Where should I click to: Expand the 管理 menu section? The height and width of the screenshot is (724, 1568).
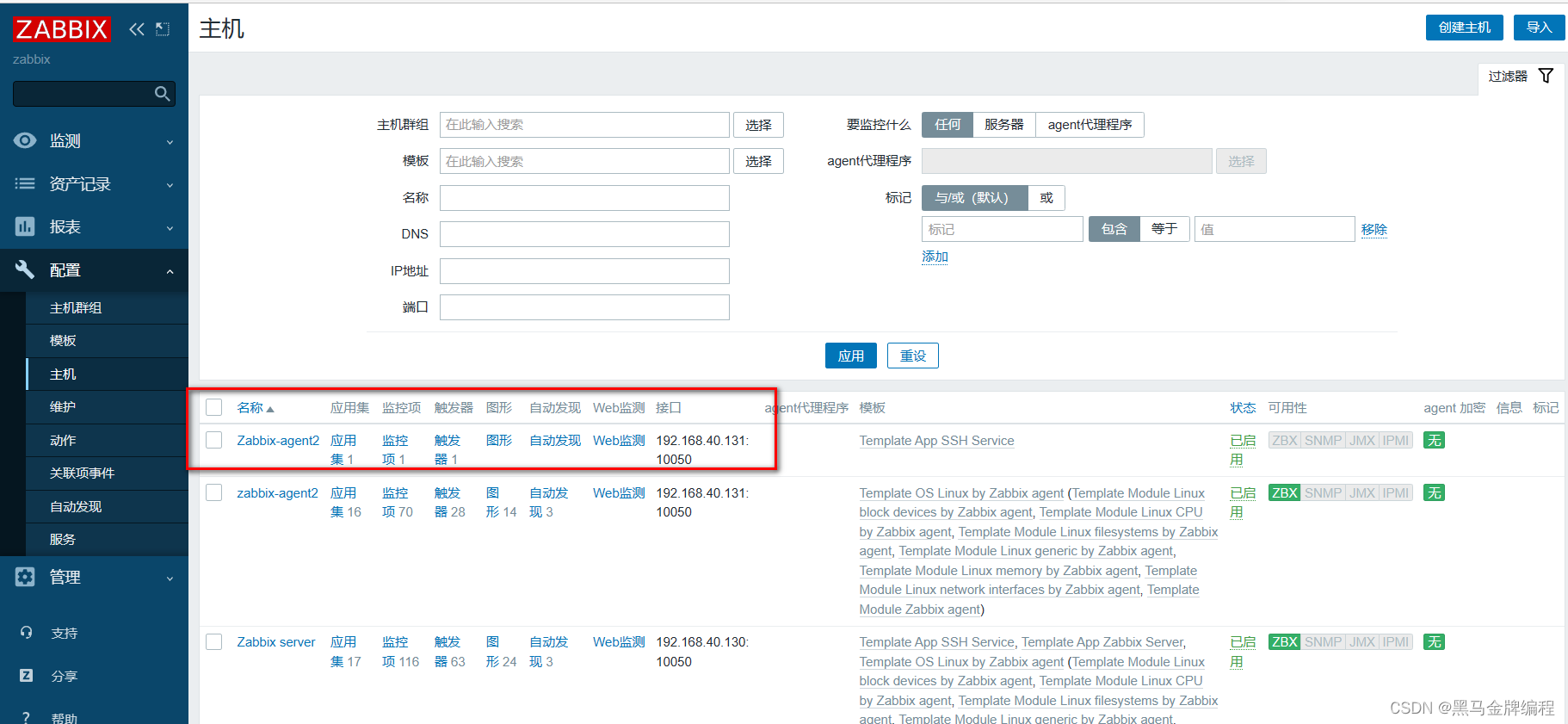(170, 578)
